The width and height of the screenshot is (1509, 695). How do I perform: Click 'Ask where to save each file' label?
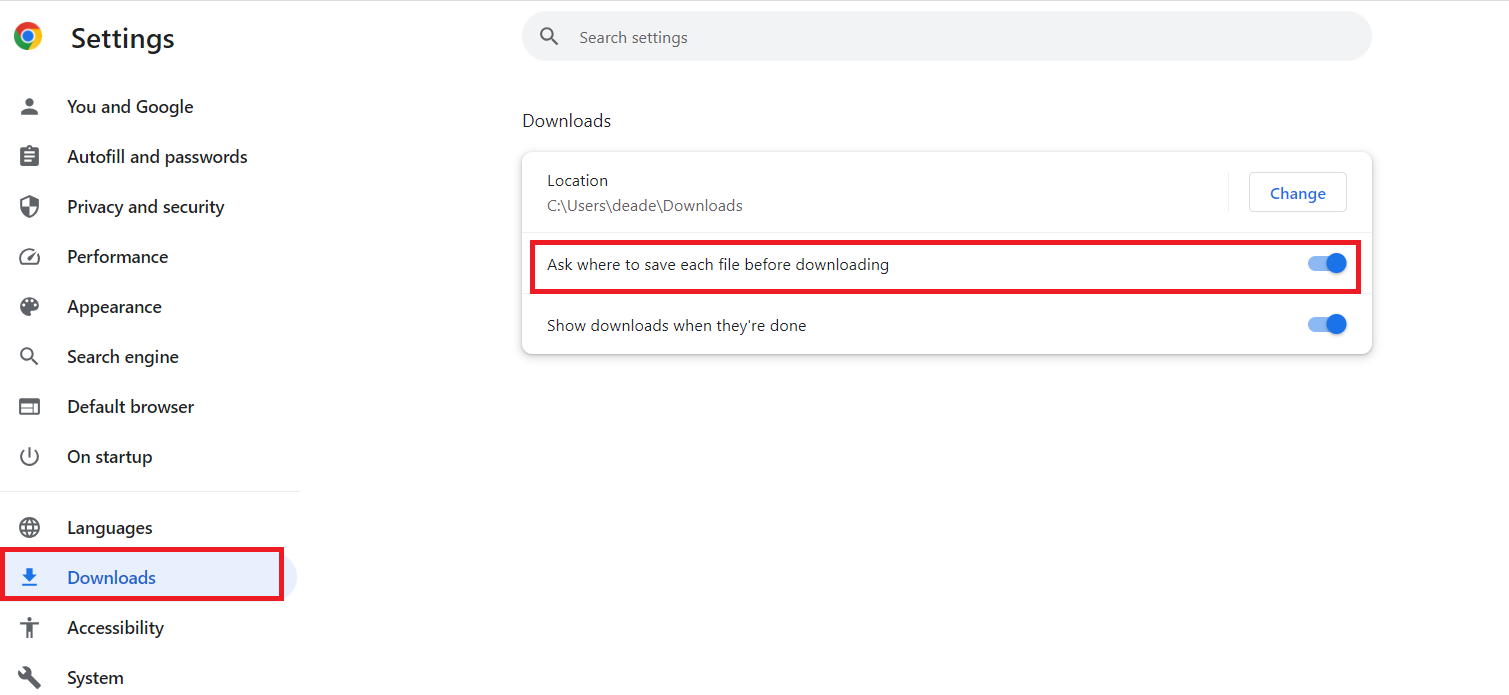pos(718,265)
